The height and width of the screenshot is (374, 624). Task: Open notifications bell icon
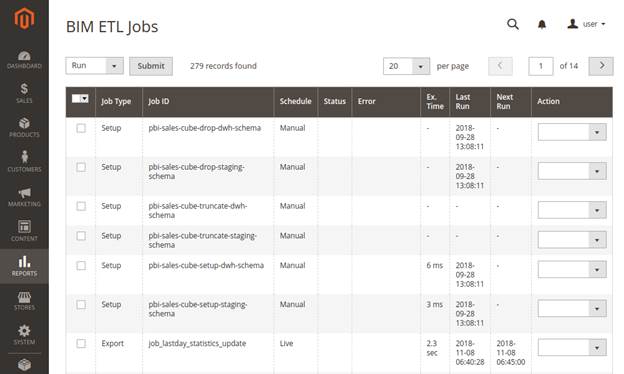(x=542, y=25)
